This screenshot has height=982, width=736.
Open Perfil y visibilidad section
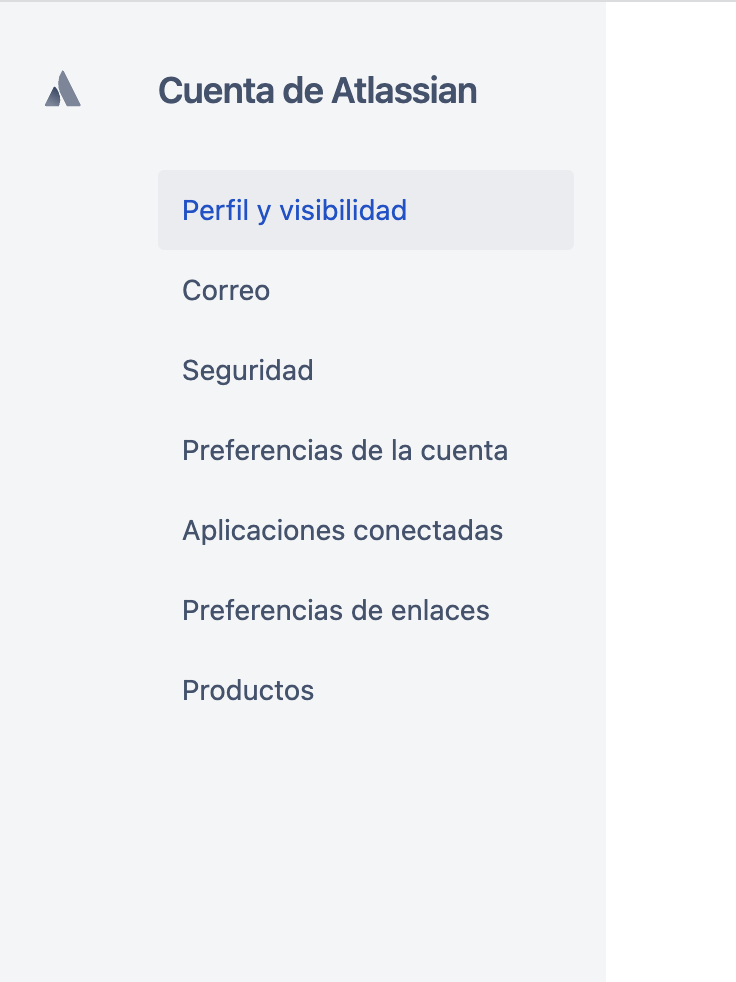pyautogui.click(x=294, y=211)
